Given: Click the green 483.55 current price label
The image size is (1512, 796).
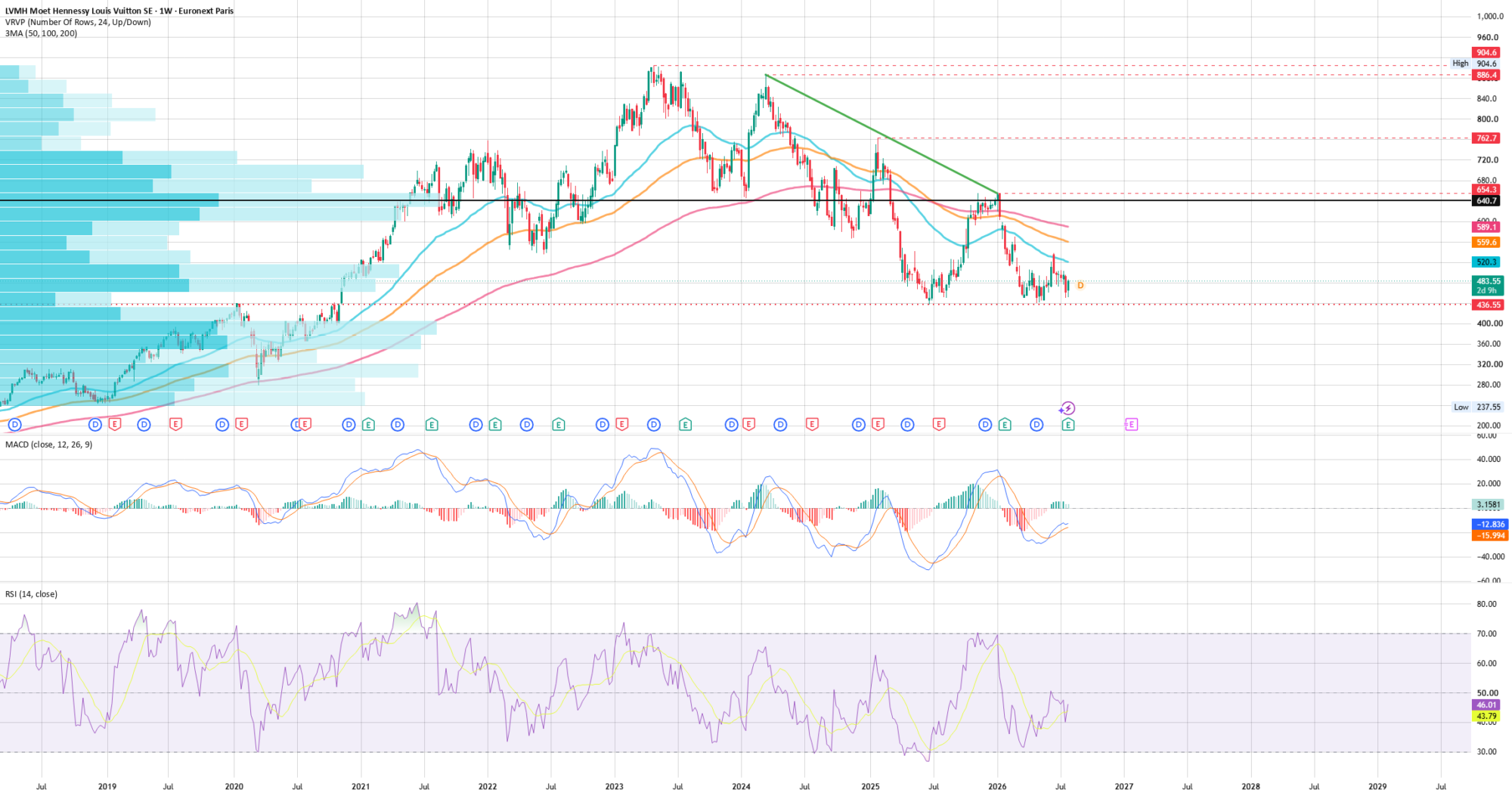Looking at the screenshot, I should (1487, 285).
